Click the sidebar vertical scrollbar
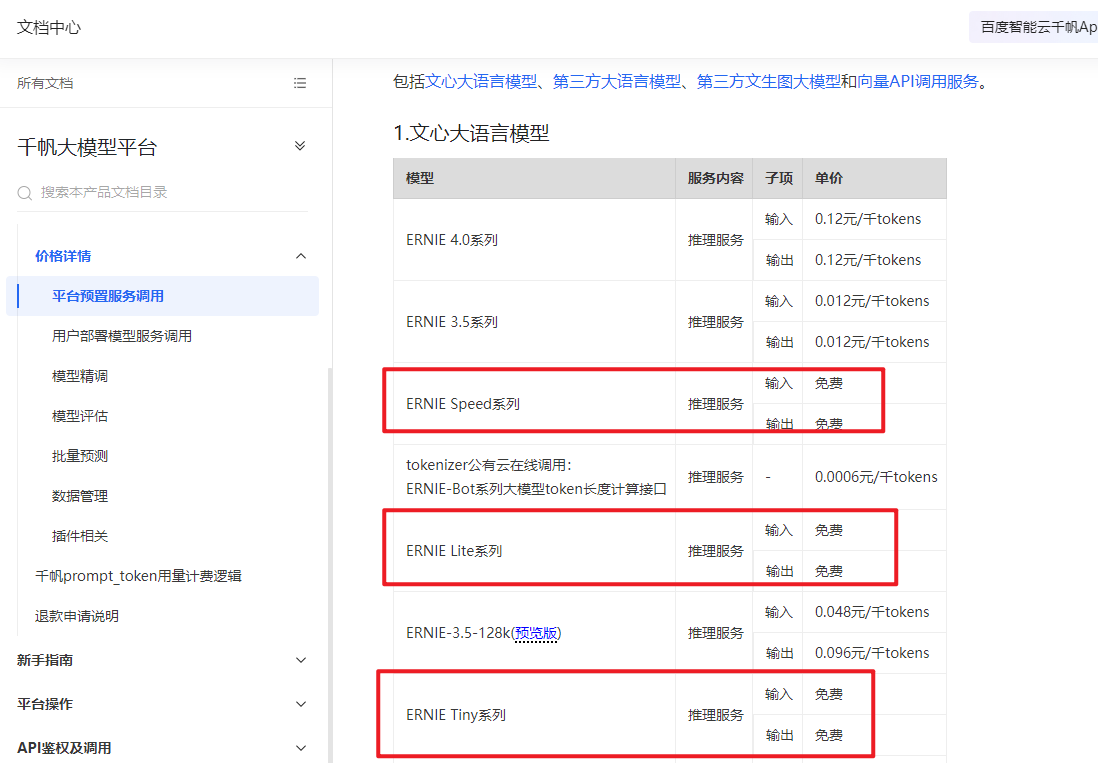1098x763 pixels. point(330,565)
